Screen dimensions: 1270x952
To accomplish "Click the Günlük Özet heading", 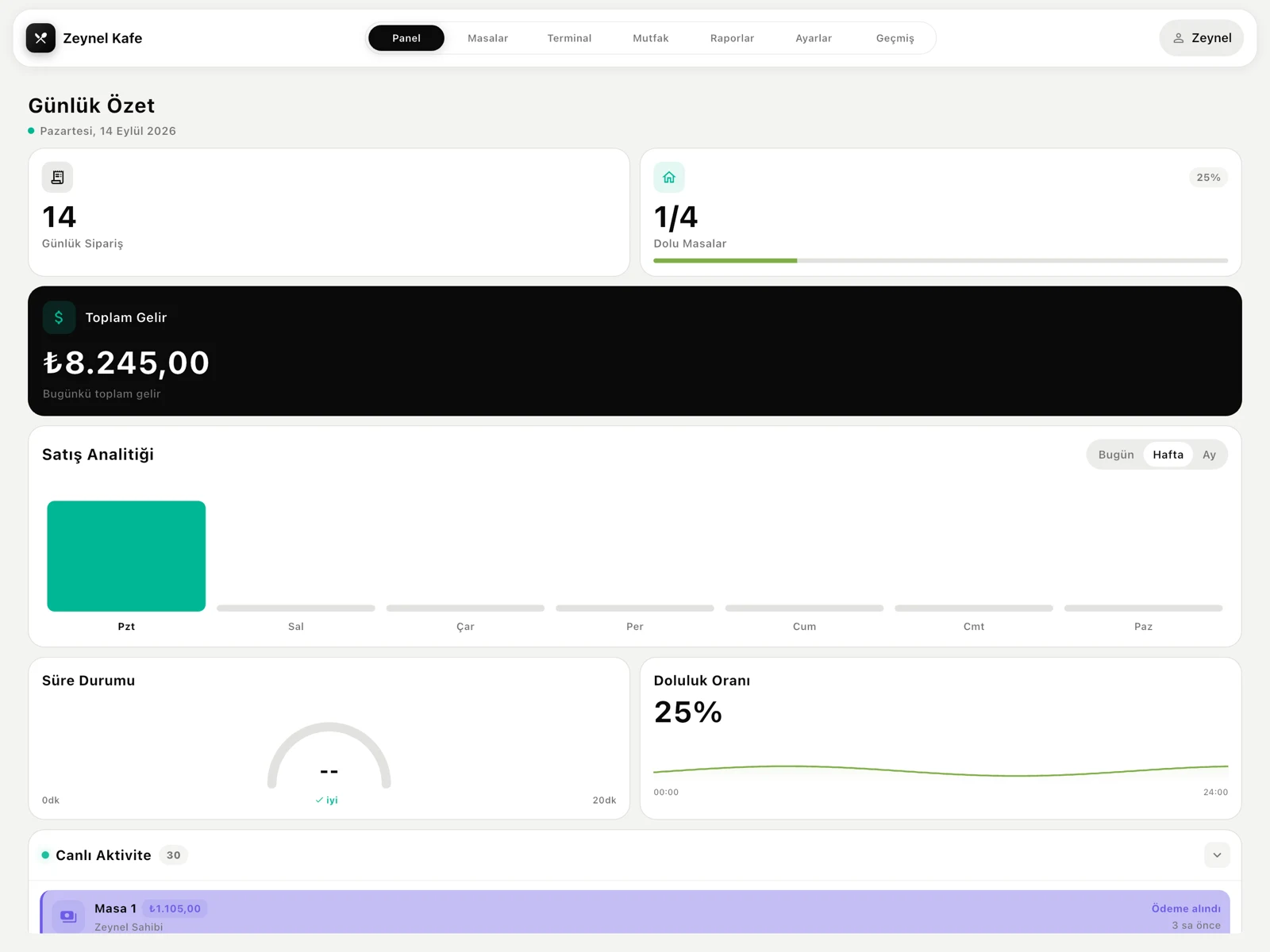I will click(91, 106).
